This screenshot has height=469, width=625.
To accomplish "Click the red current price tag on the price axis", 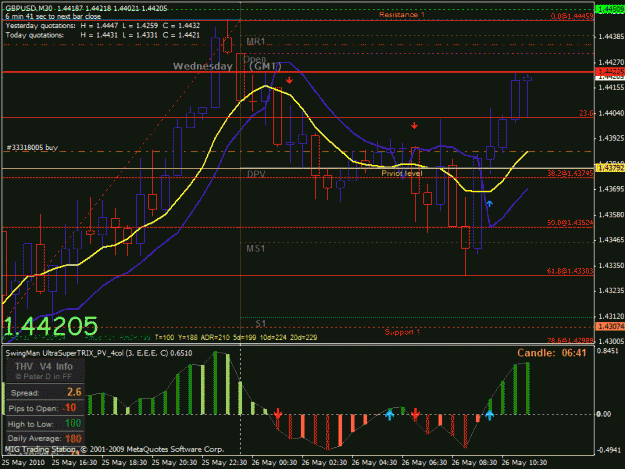I will pos(610,71).
